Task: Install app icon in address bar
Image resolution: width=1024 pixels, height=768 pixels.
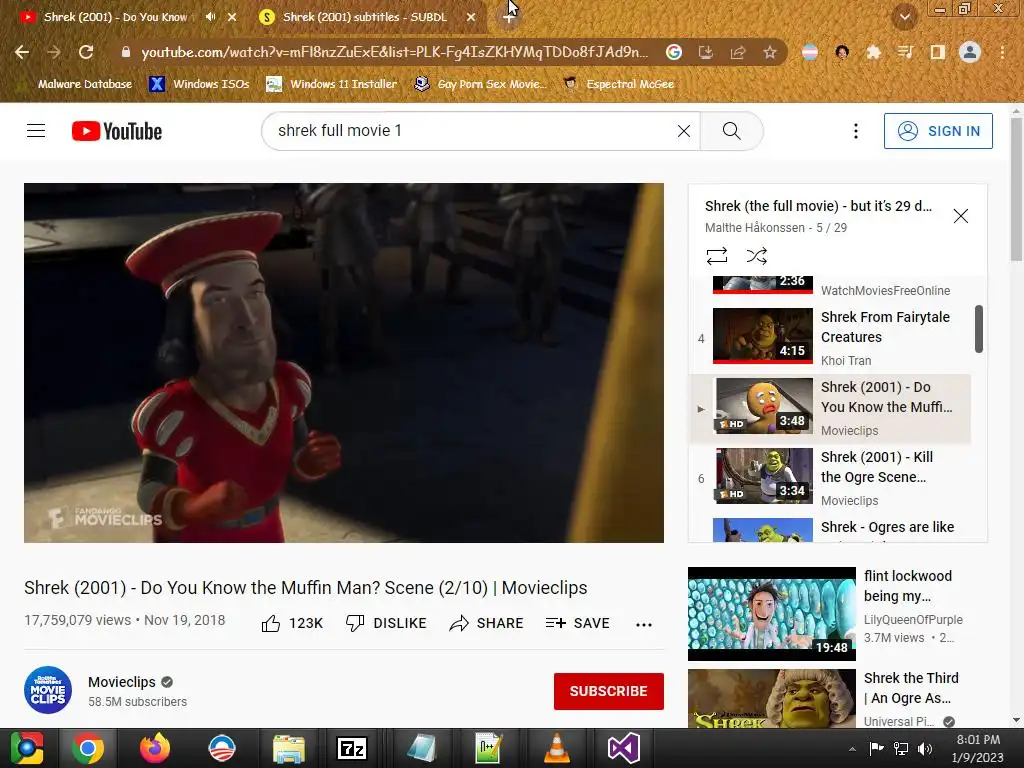Action: pyautogui.click(x=706, y=52)
